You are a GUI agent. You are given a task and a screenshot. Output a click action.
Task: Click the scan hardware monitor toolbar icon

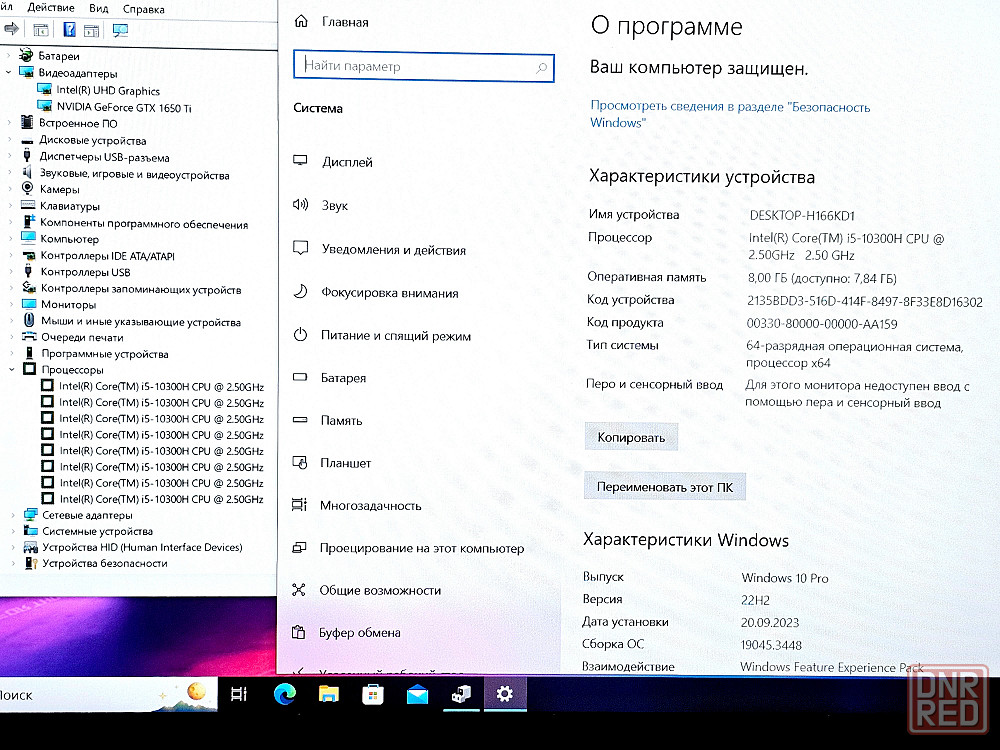pyautogui.click(x=120, y=30)
